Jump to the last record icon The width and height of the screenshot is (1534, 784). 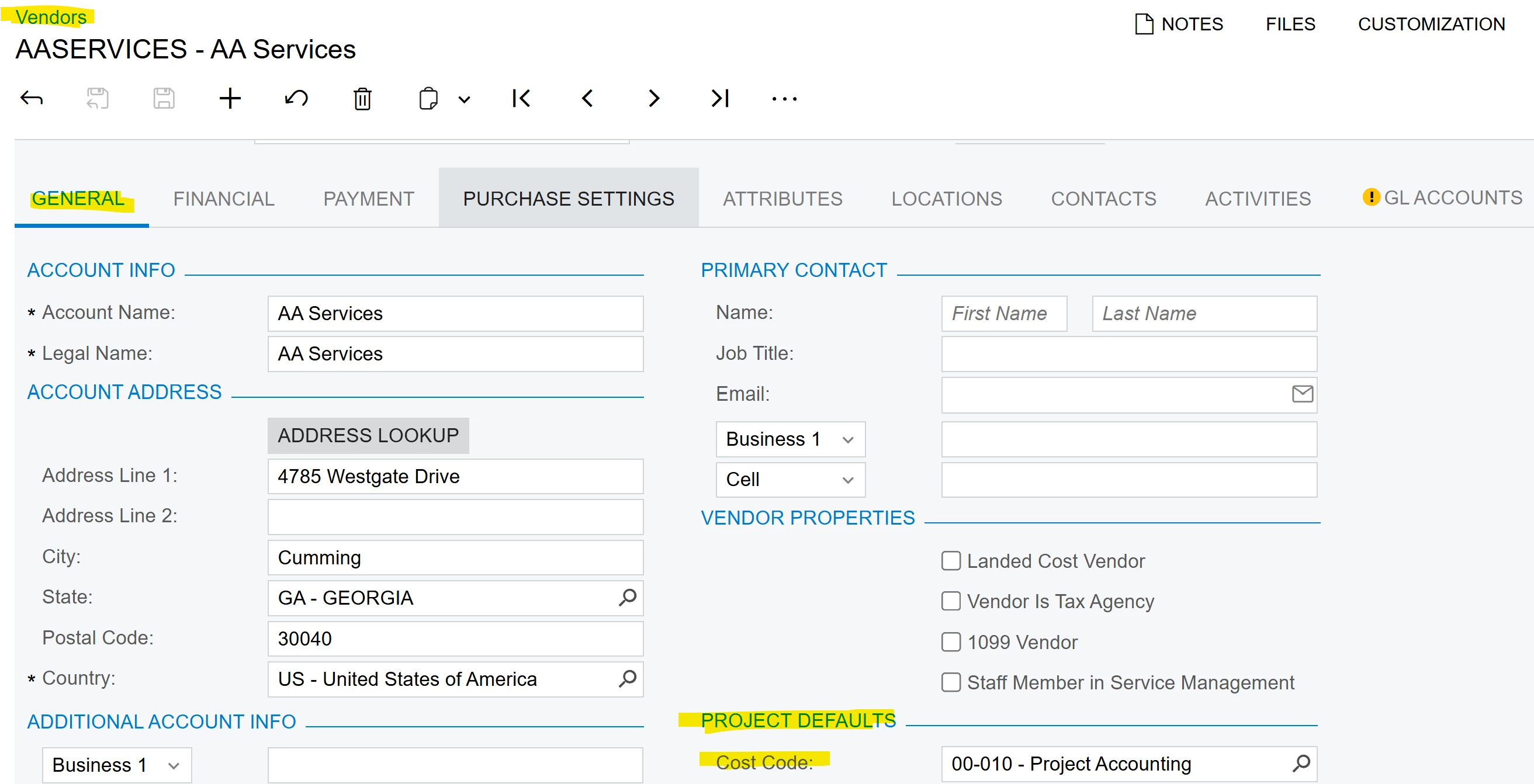coord(719,98)
